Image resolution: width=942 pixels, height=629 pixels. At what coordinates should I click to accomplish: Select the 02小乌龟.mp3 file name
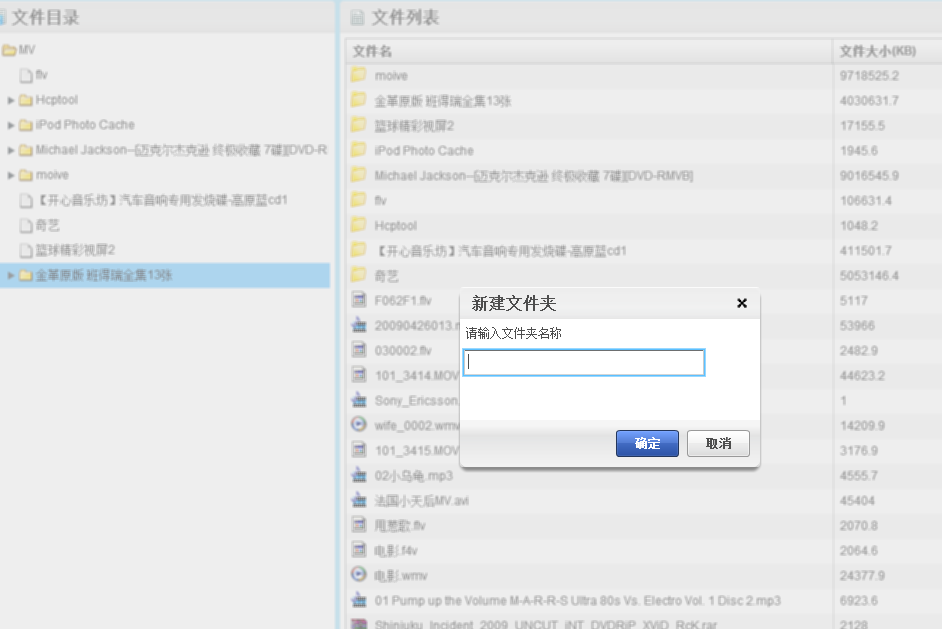point(413,476)
